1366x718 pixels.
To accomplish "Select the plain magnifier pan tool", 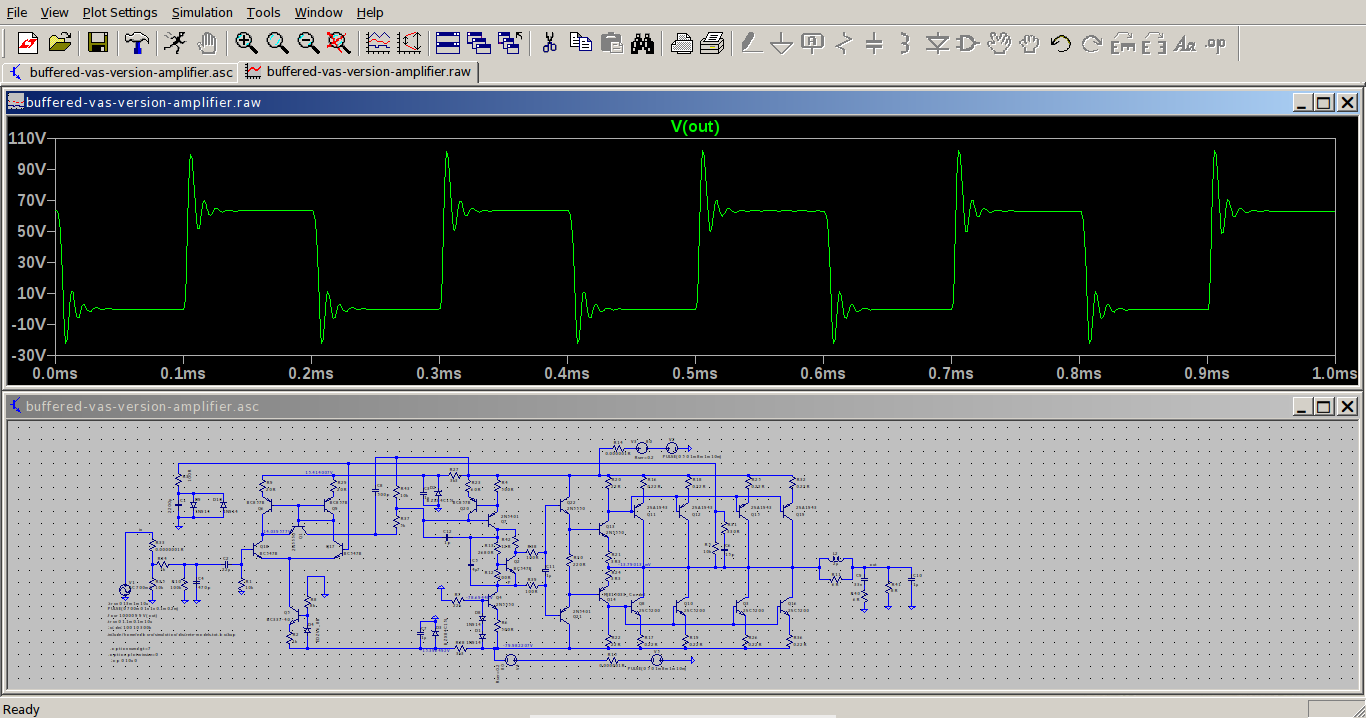I will (277, 43).
